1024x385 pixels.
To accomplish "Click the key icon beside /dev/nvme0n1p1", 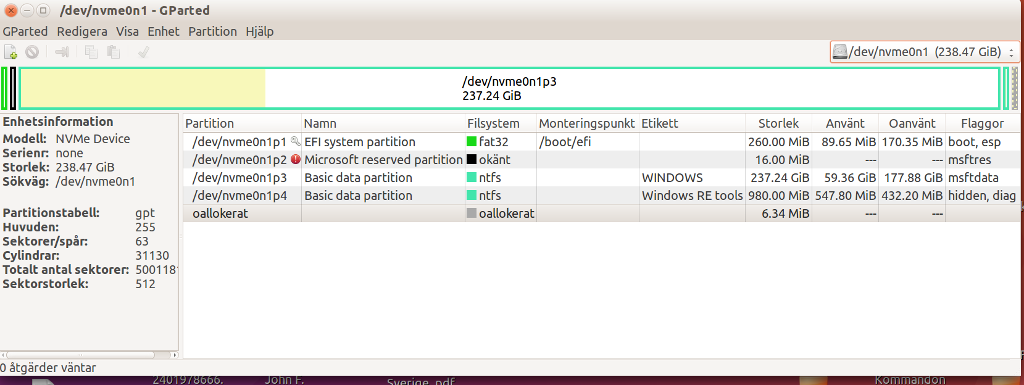I will tap(296, 141).
